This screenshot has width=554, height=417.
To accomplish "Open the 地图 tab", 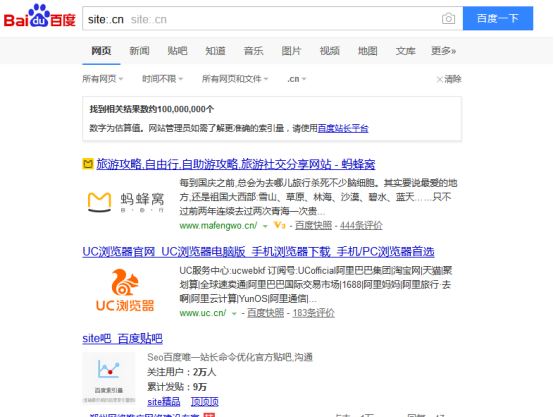I will (x=367, y=51).
